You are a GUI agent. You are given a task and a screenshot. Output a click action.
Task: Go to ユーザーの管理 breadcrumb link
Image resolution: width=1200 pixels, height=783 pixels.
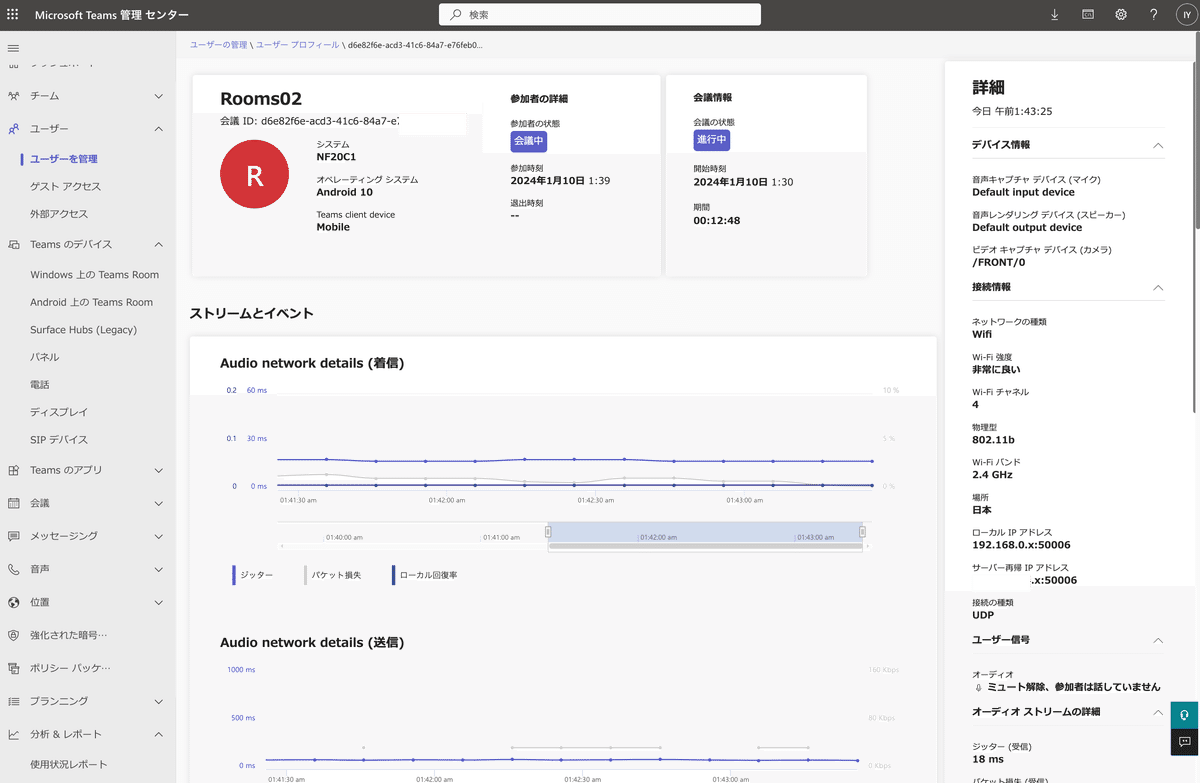[x=218, y=45]
